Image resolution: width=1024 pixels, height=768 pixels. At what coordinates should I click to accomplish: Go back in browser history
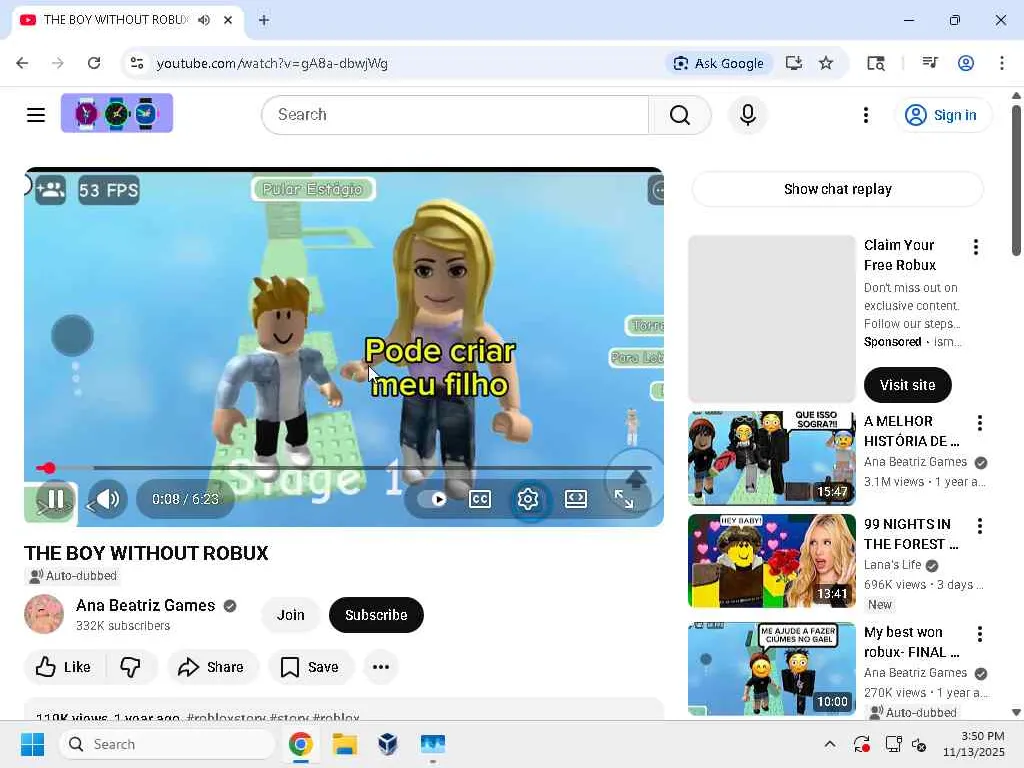point(22,63)
